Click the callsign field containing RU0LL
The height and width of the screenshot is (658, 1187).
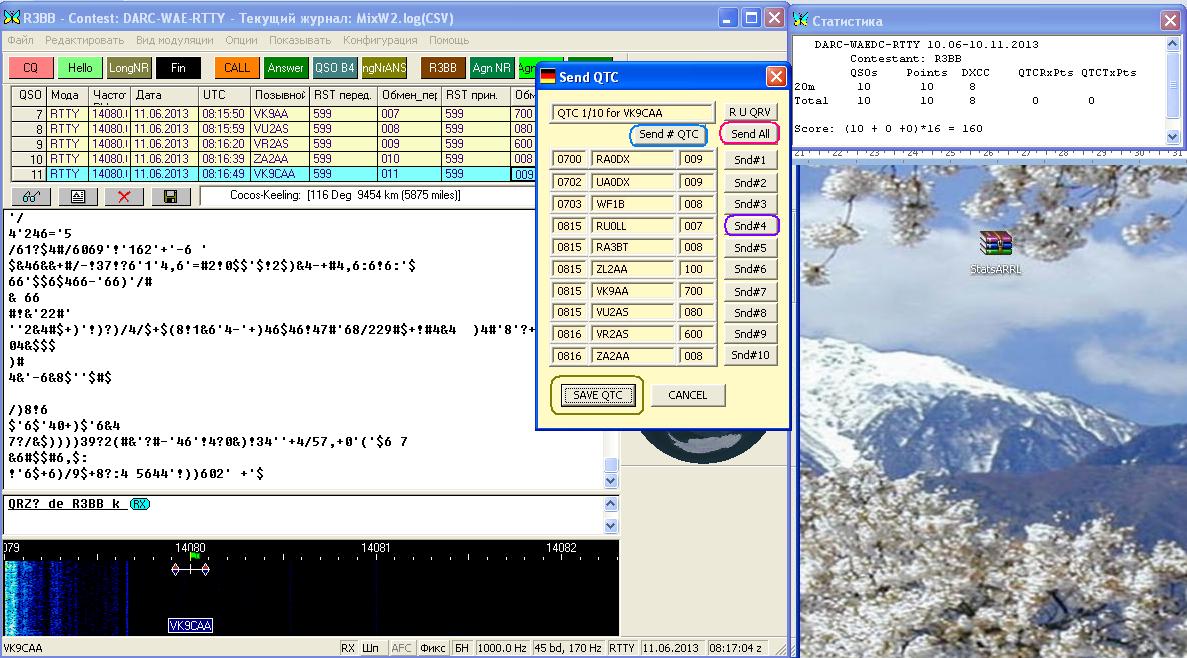tap(632, 227)
